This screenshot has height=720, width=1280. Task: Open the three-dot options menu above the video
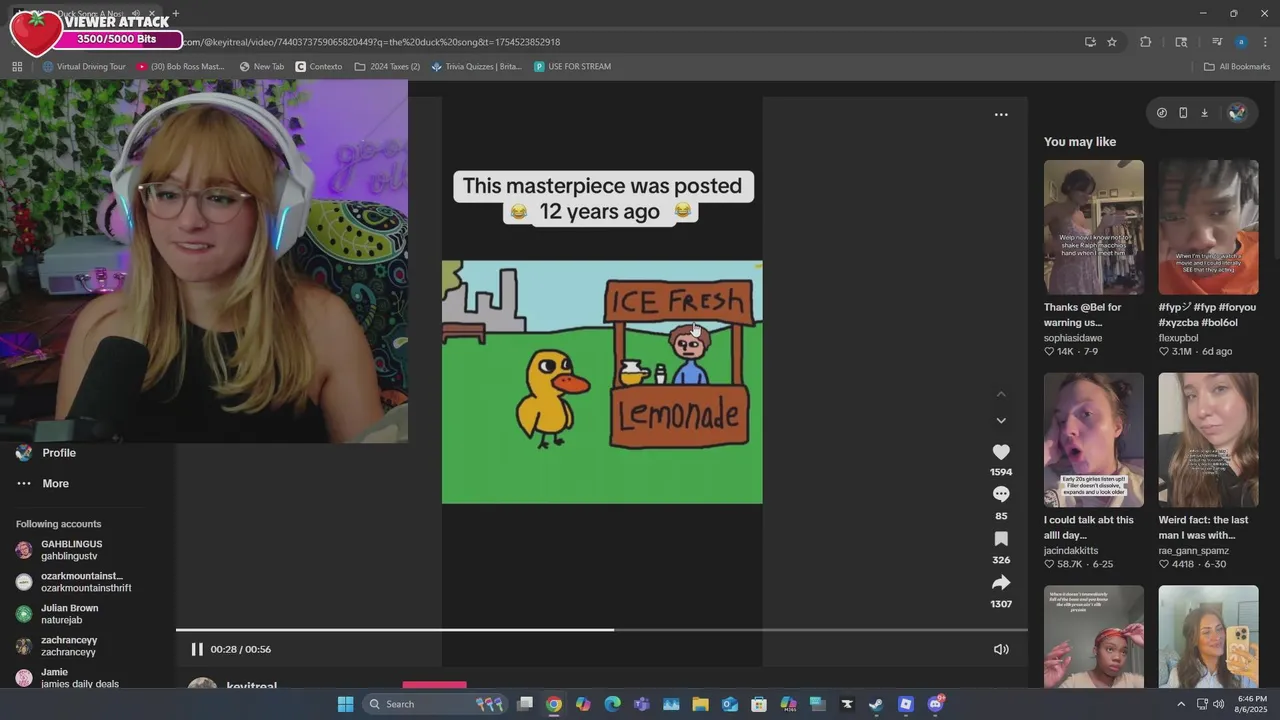pos(1001,115)
